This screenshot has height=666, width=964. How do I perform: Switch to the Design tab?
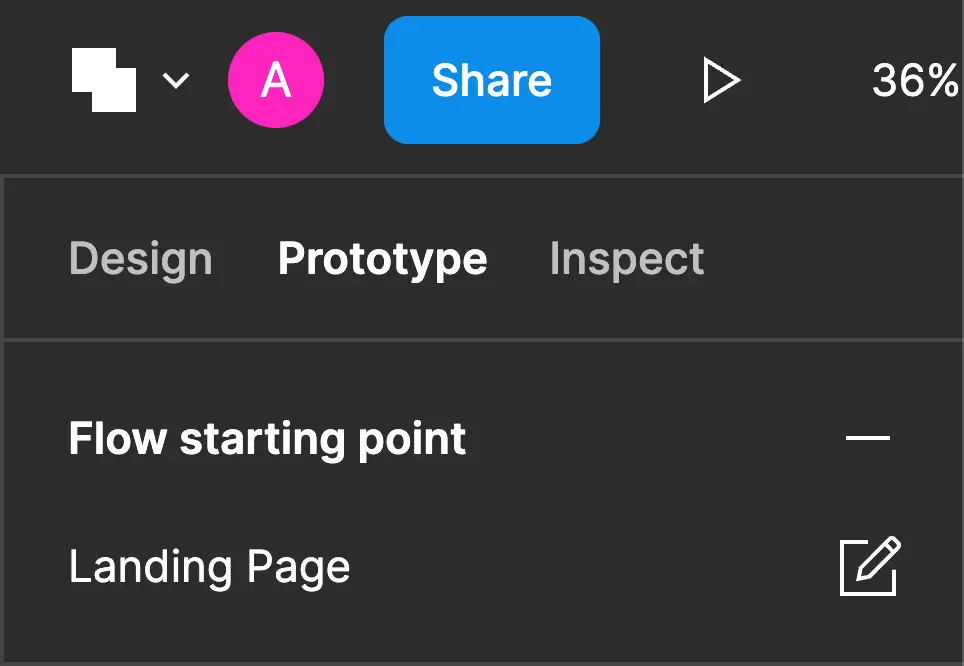click(x=140, y=258)
